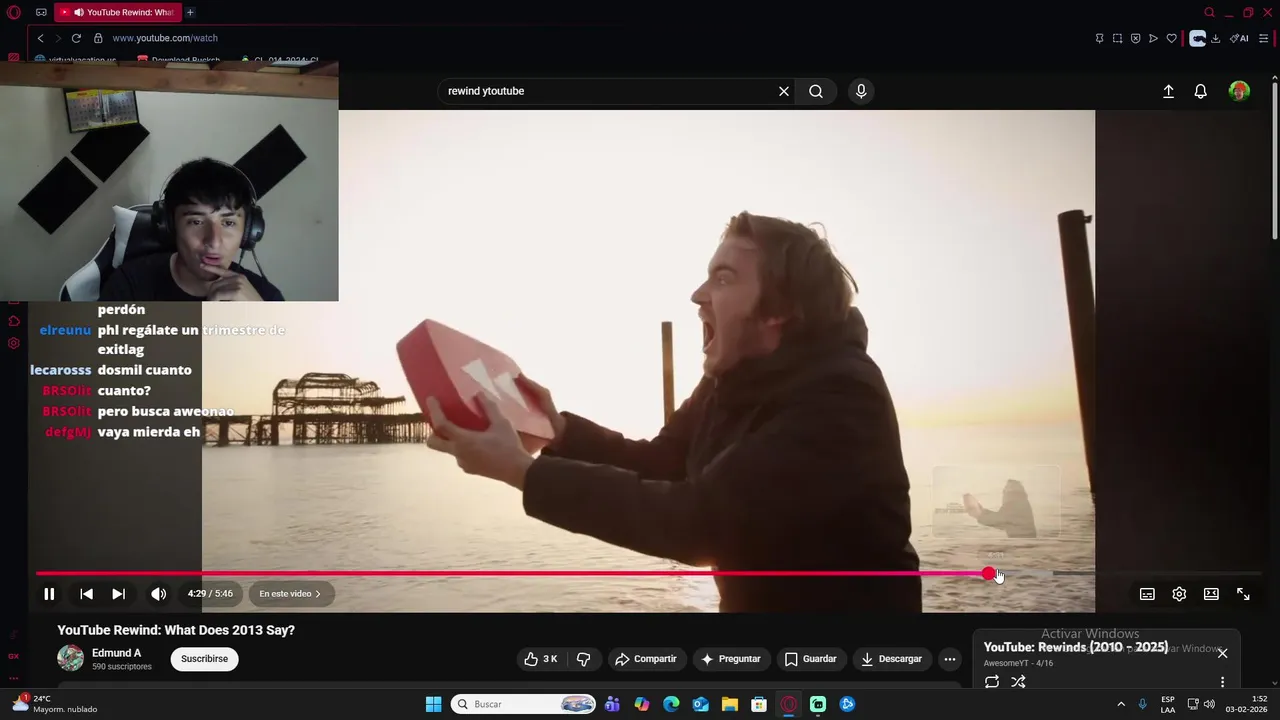Open more actions three-dot menu
1280x720 pixels.
pyautogui.click(x=950, y=659)
